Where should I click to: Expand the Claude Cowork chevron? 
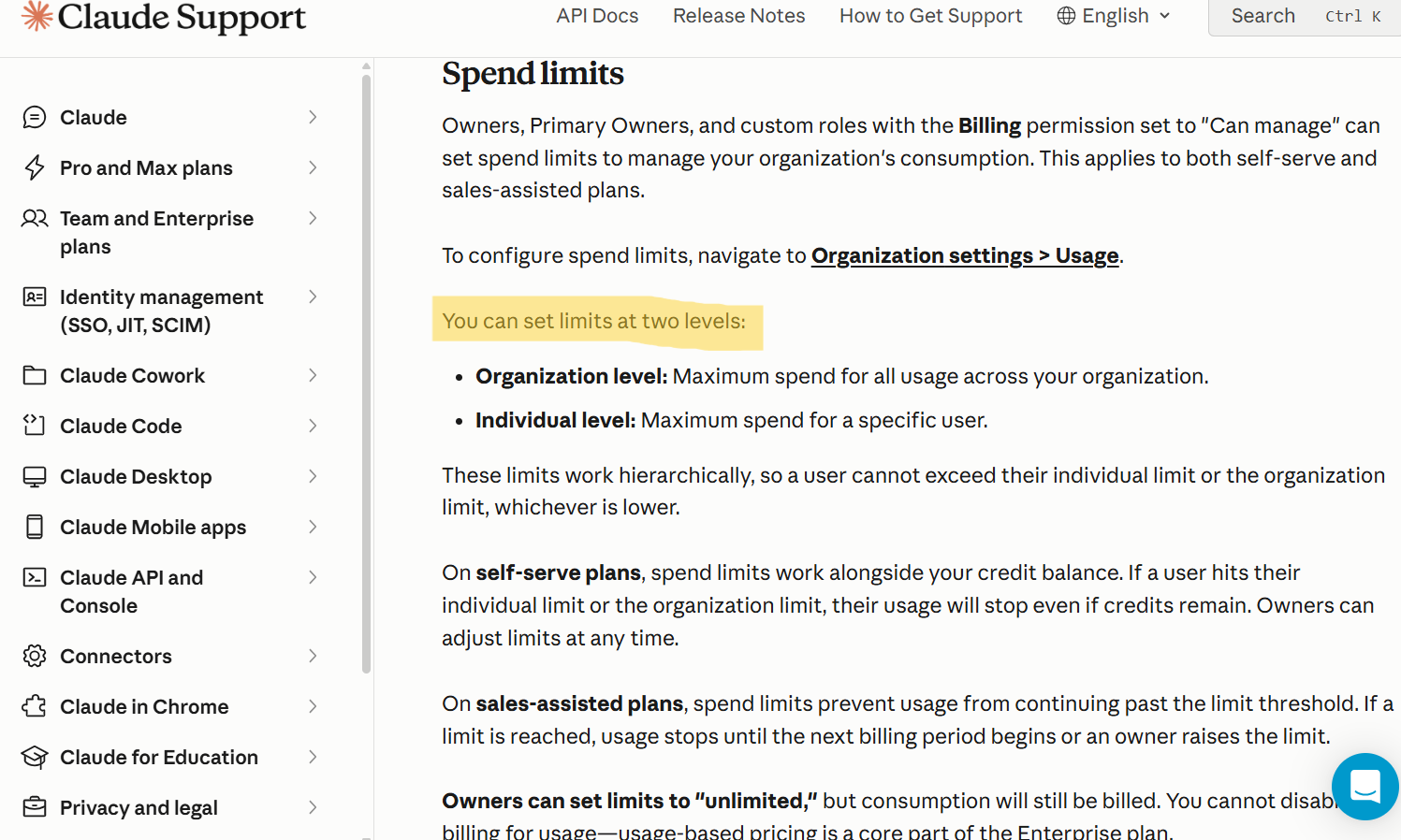pyautogui.click(x=313, y=375)
